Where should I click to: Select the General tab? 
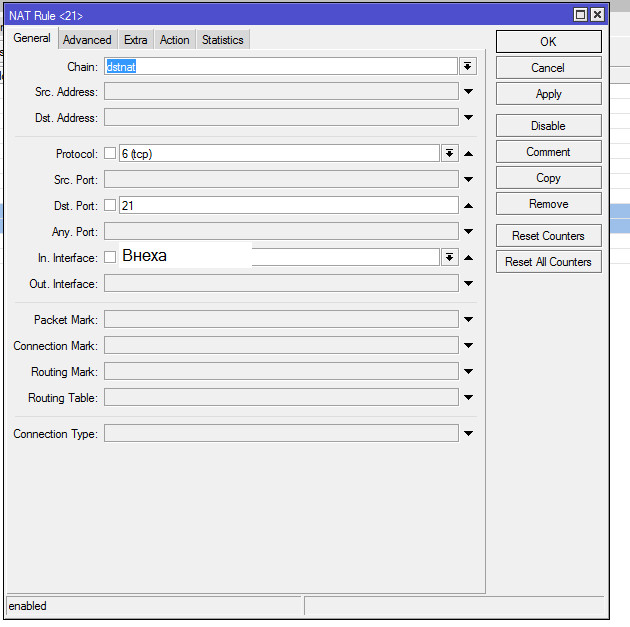coord(32,38)
